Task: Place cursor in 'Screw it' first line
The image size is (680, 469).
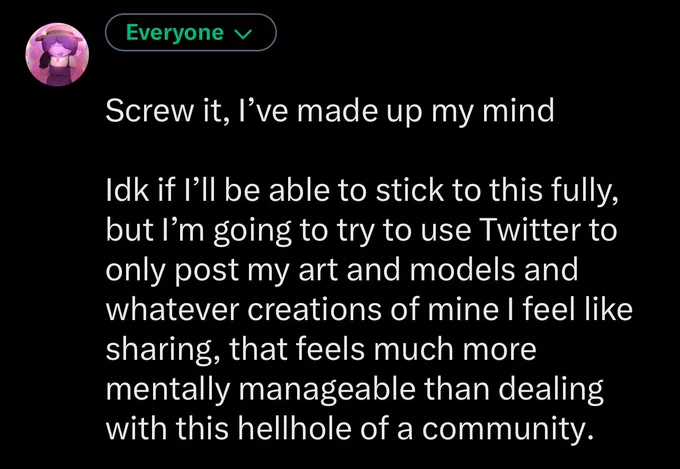Action: (330, 111)
